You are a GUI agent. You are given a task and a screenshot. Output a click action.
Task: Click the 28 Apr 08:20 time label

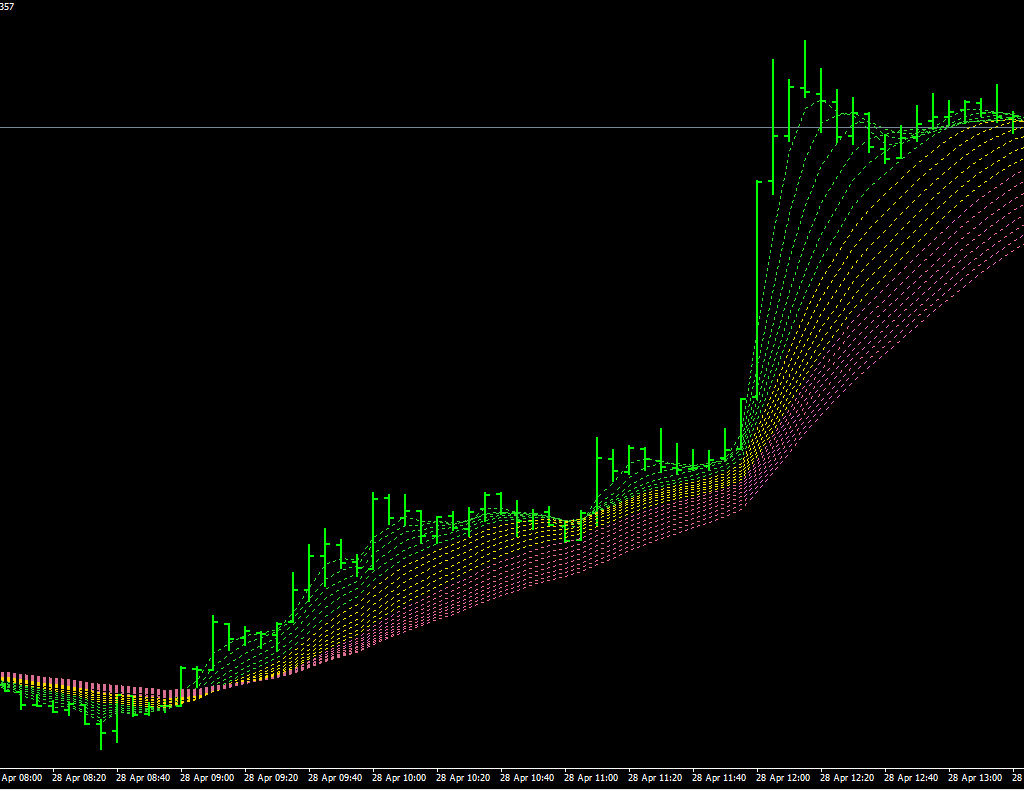(80, 777)
